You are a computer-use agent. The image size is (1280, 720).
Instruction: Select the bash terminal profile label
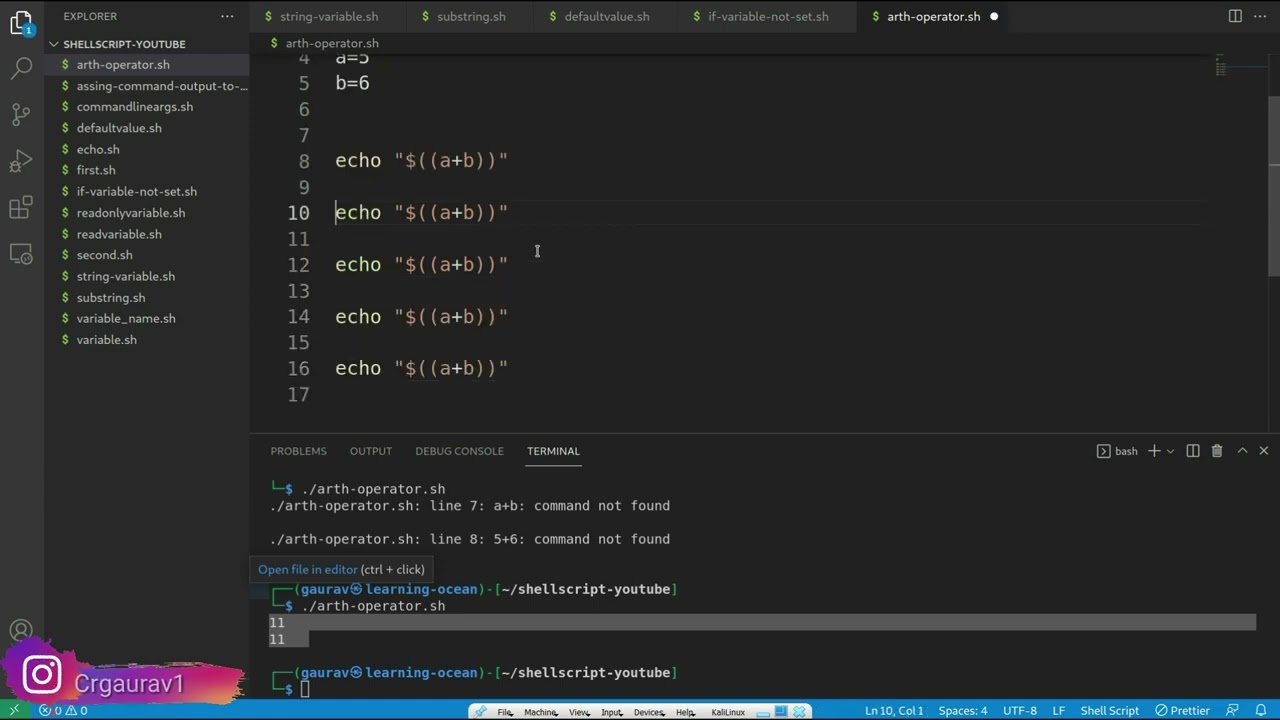click(1117, 451)
